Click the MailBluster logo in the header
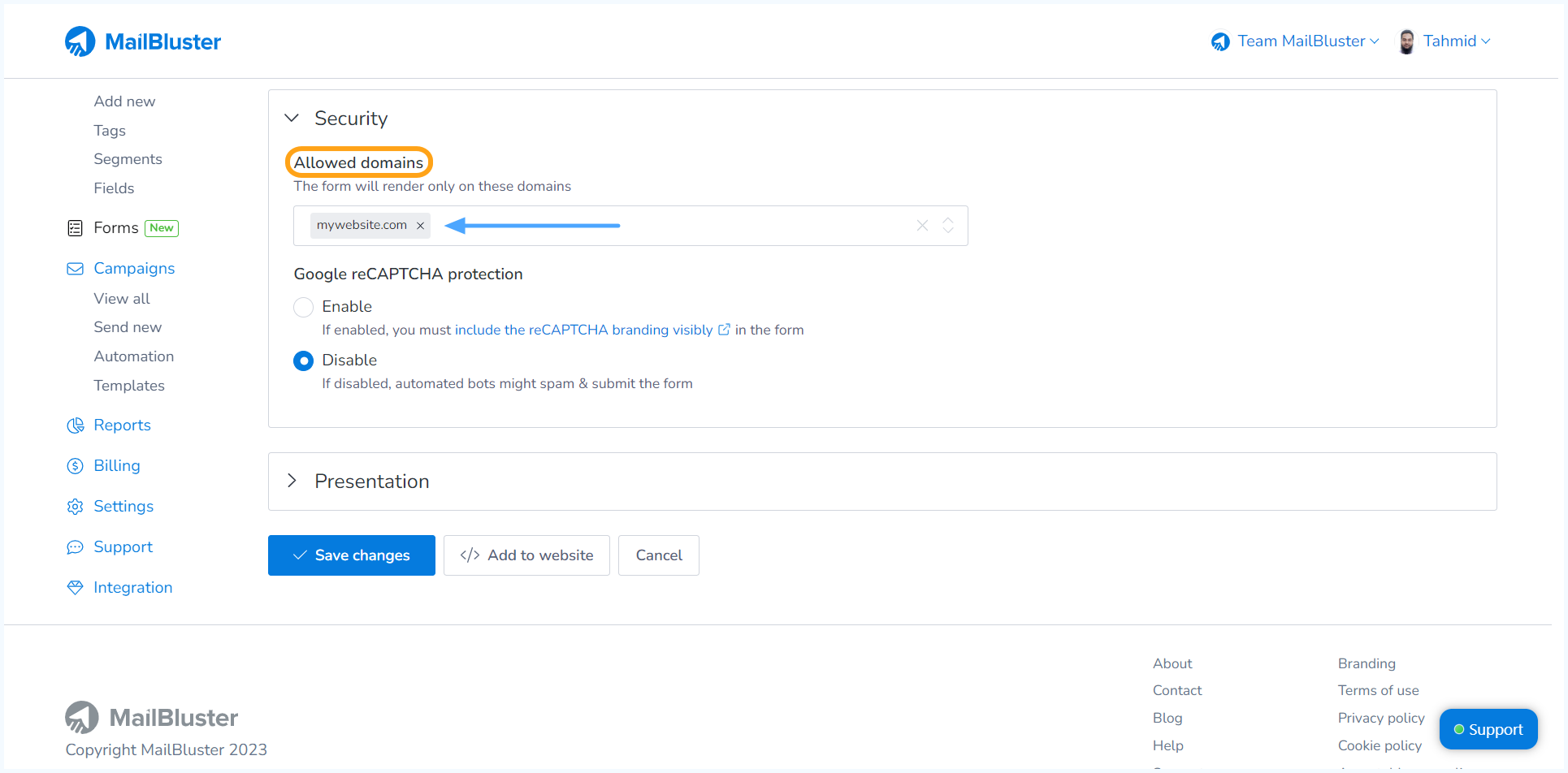 [143, 41]
